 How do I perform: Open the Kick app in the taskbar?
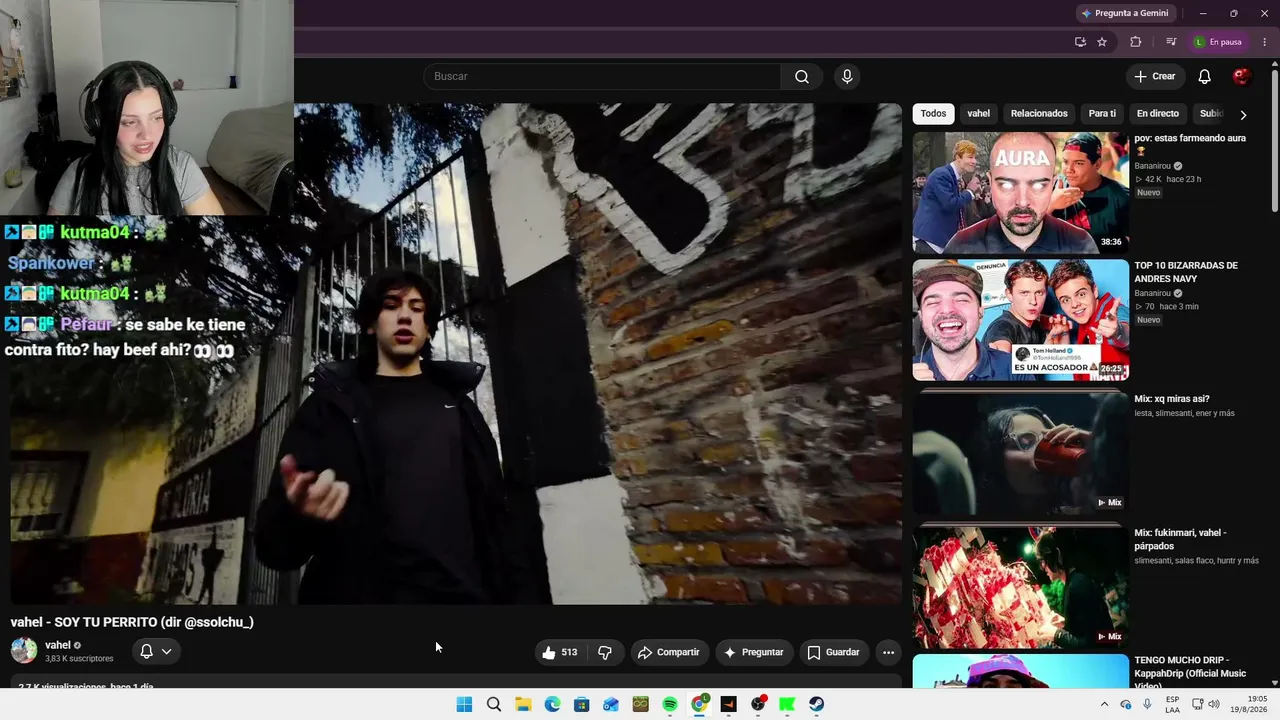tap(787, 704)
